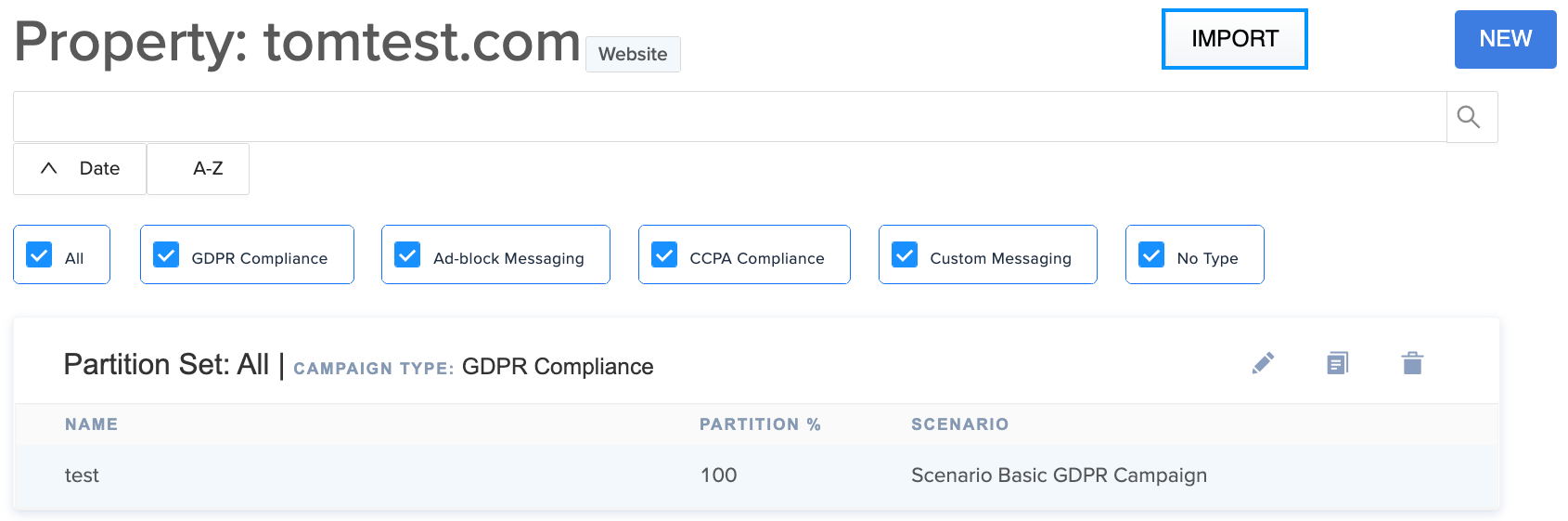1568x521 pixels.
Task: Create a NEW campaign
Action: (x=1505, y=39)
